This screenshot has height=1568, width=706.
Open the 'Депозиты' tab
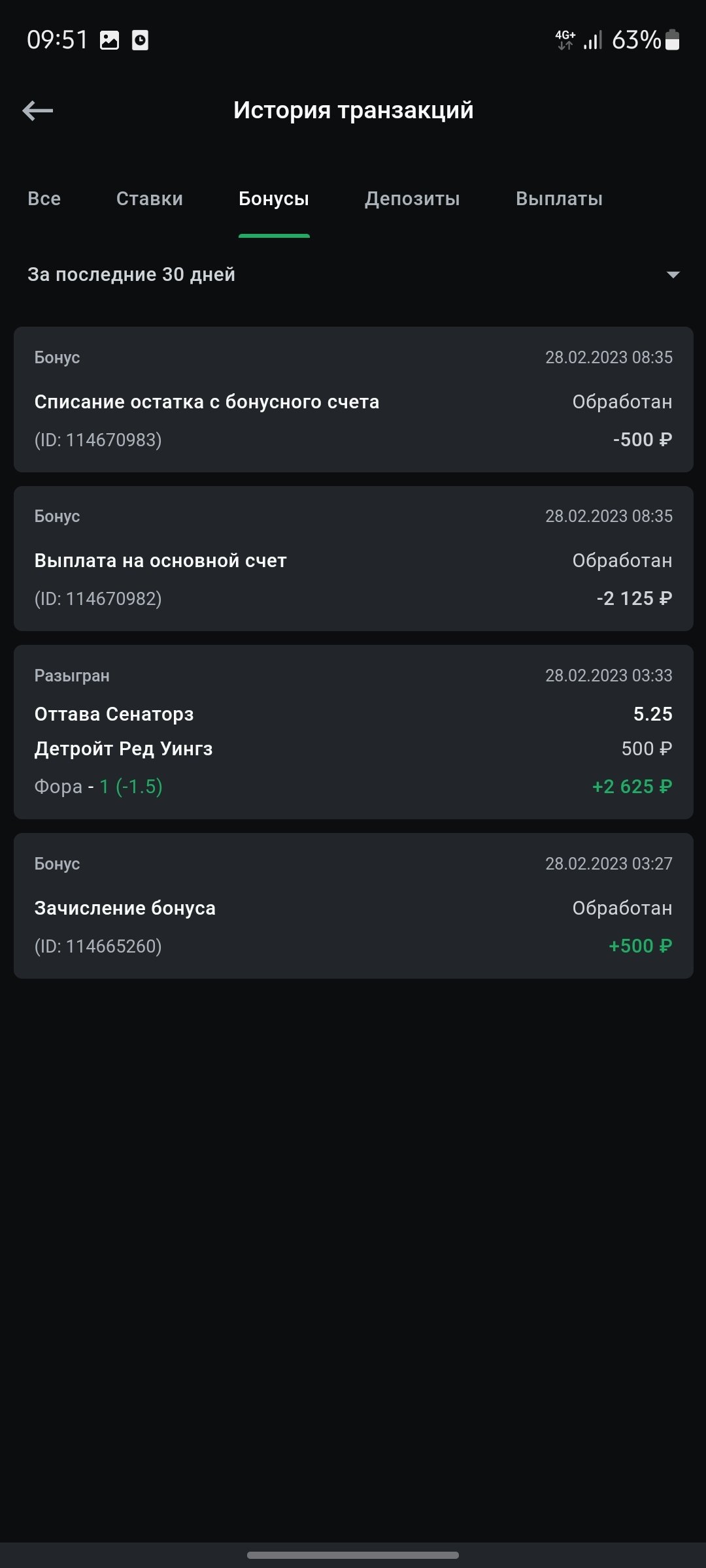coord(412,199)
